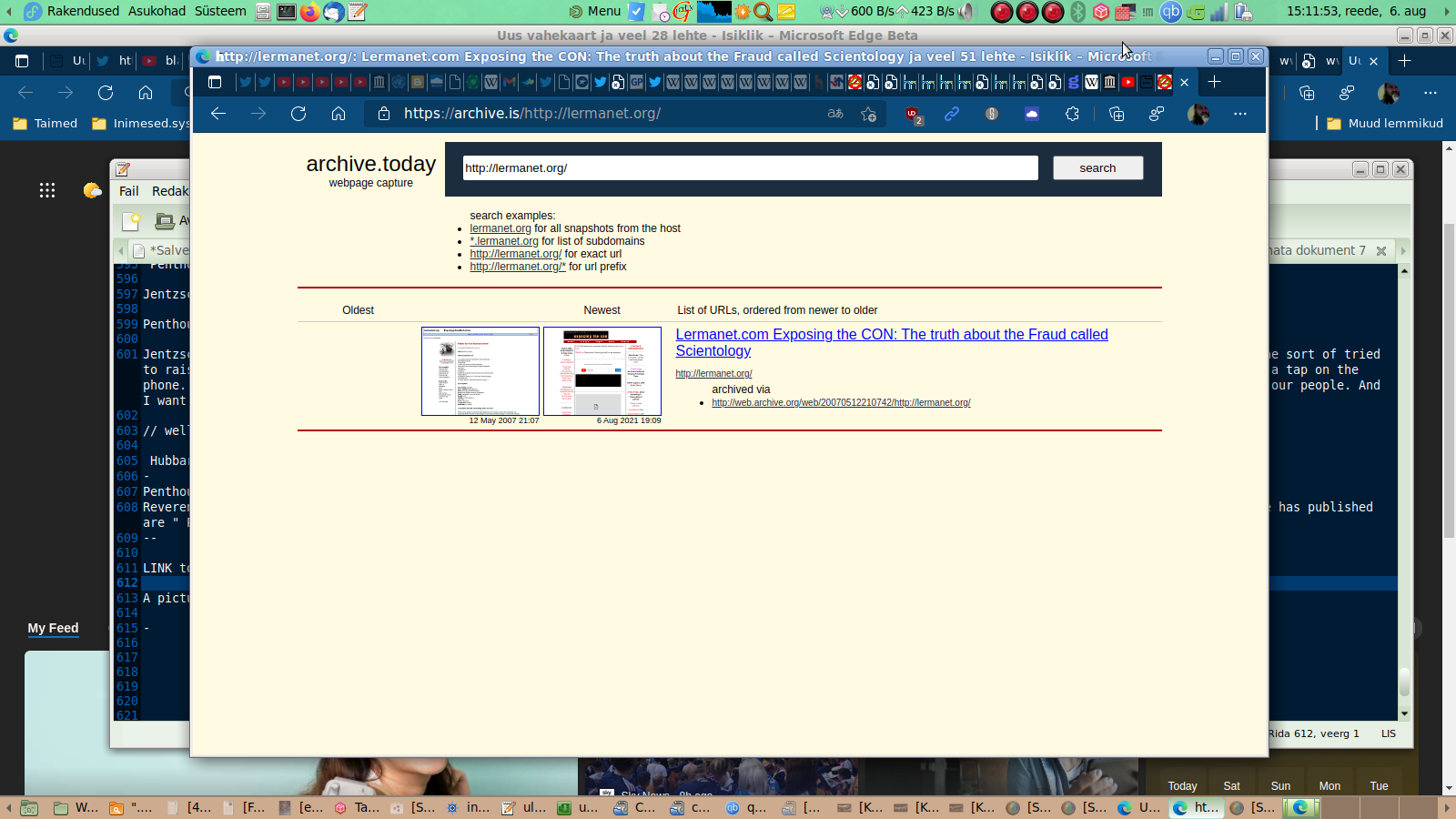Open the magnifier search icon in top panel
The width and height of the screenshot is (1456, 819).
tap(763, 12)
